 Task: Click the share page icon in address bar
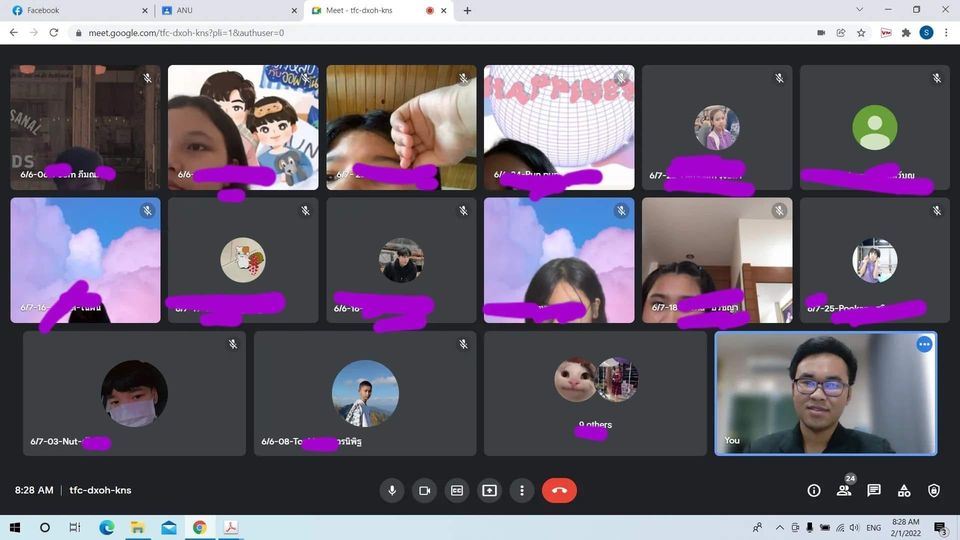841,32
